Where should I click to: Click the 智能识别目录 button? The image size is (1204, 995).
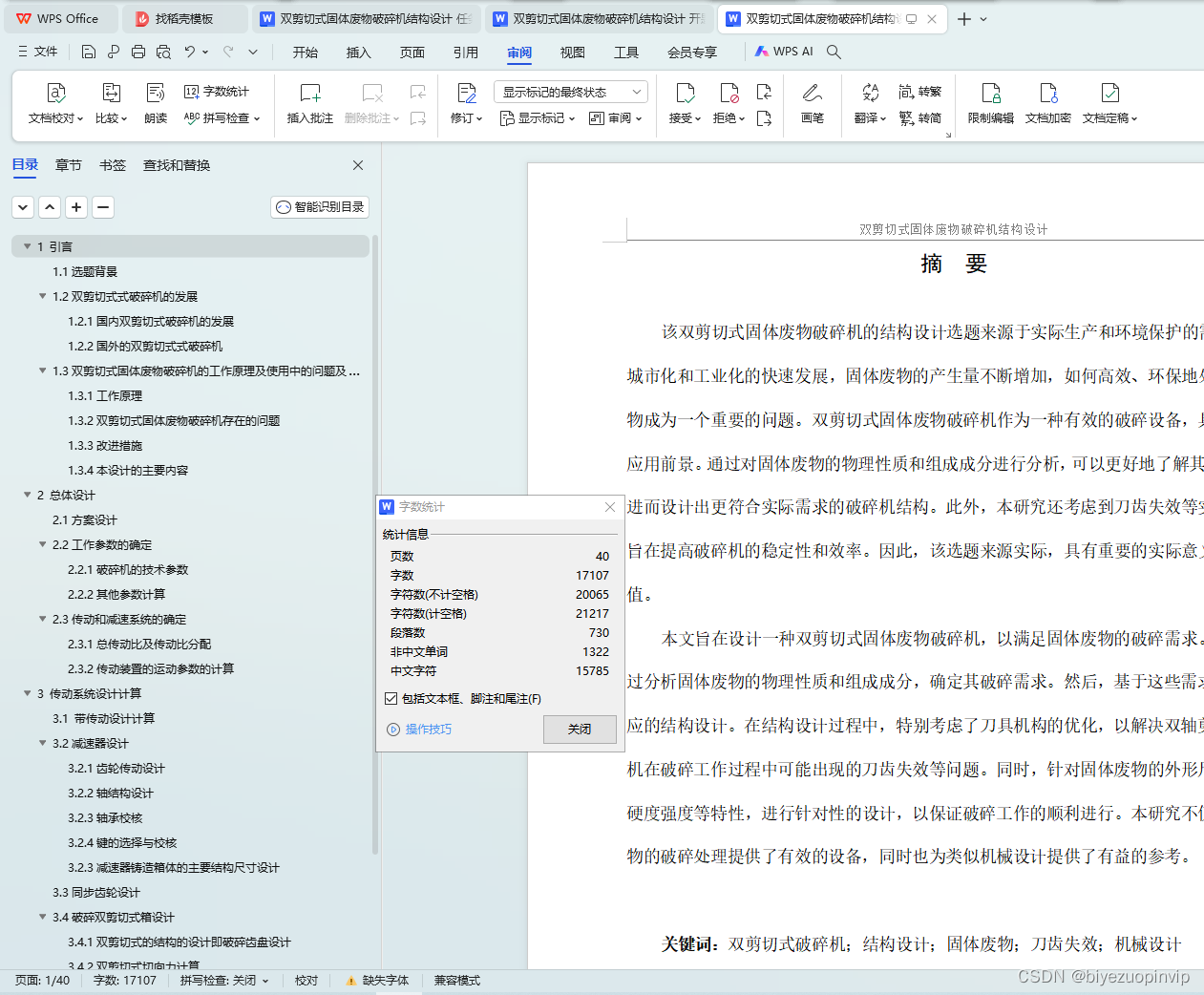tap(320, 207)
